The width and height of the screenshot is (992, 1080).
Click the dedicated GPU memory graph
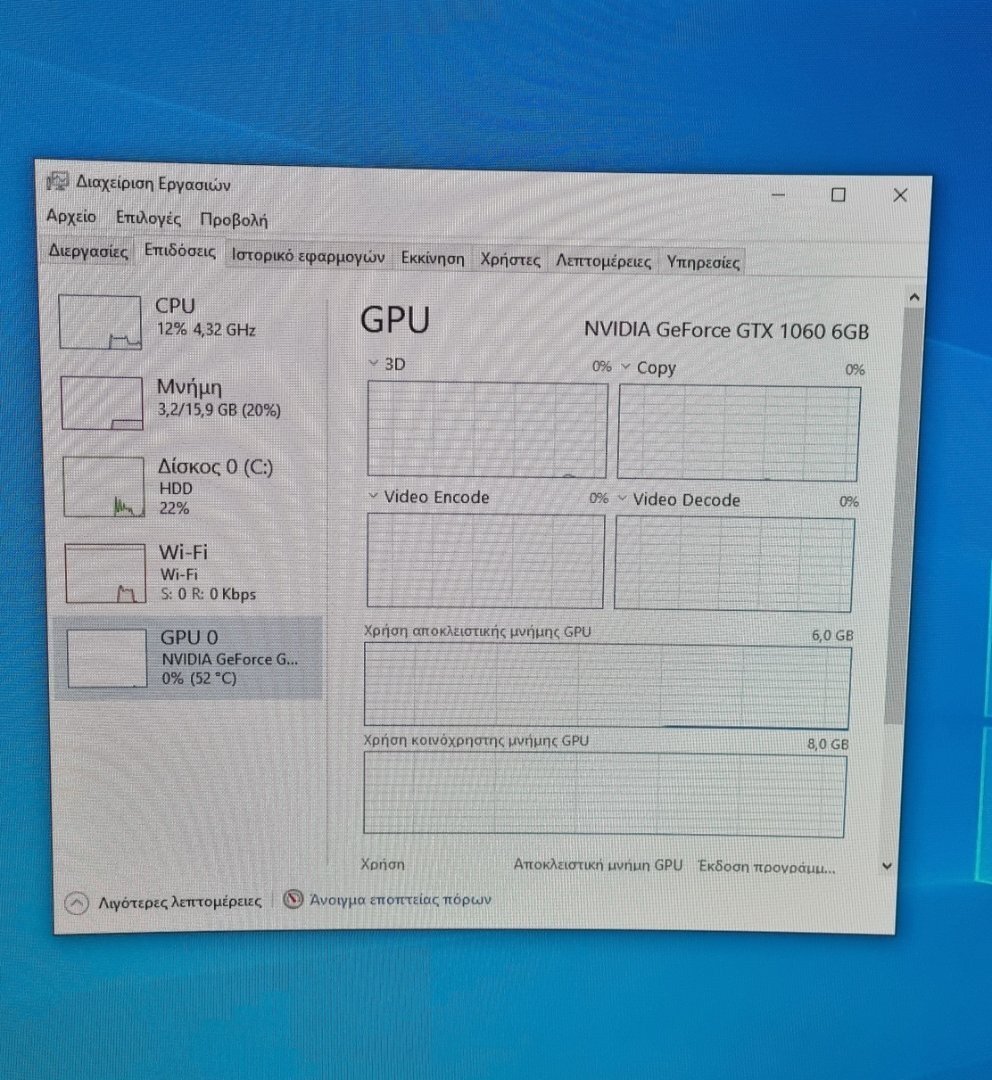coord(607,685)
